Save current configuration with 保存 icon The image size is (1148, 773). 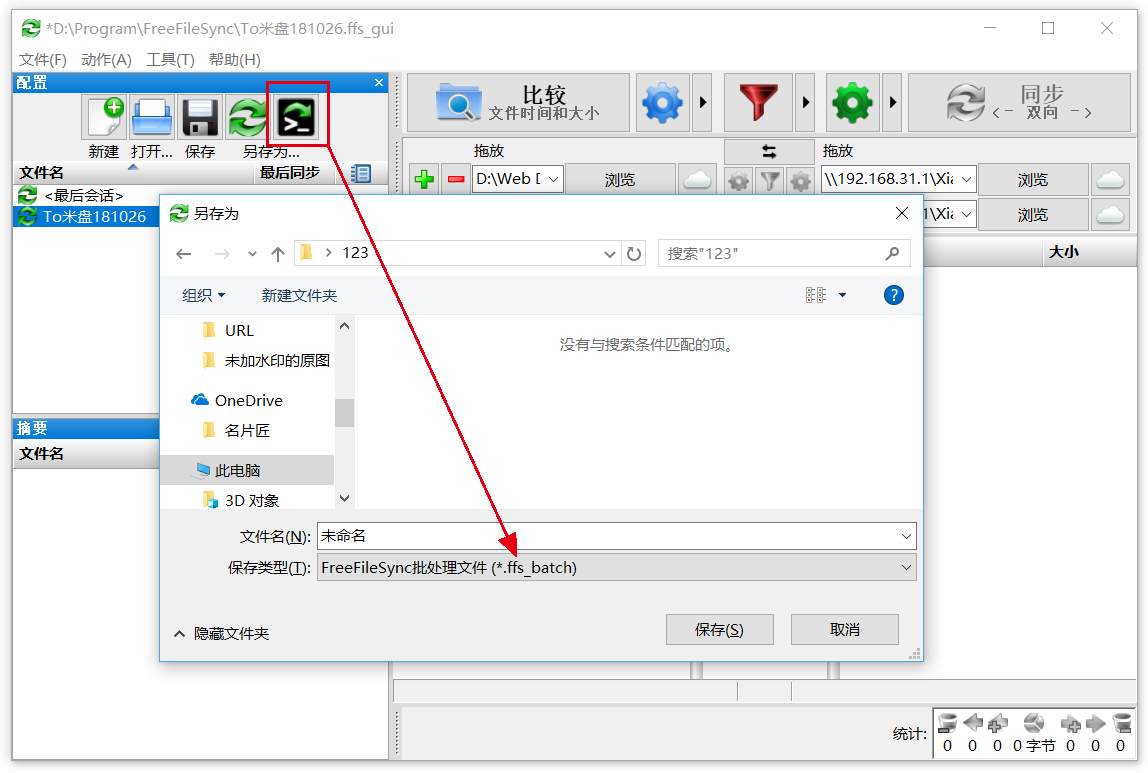click(x=200, y=117)
